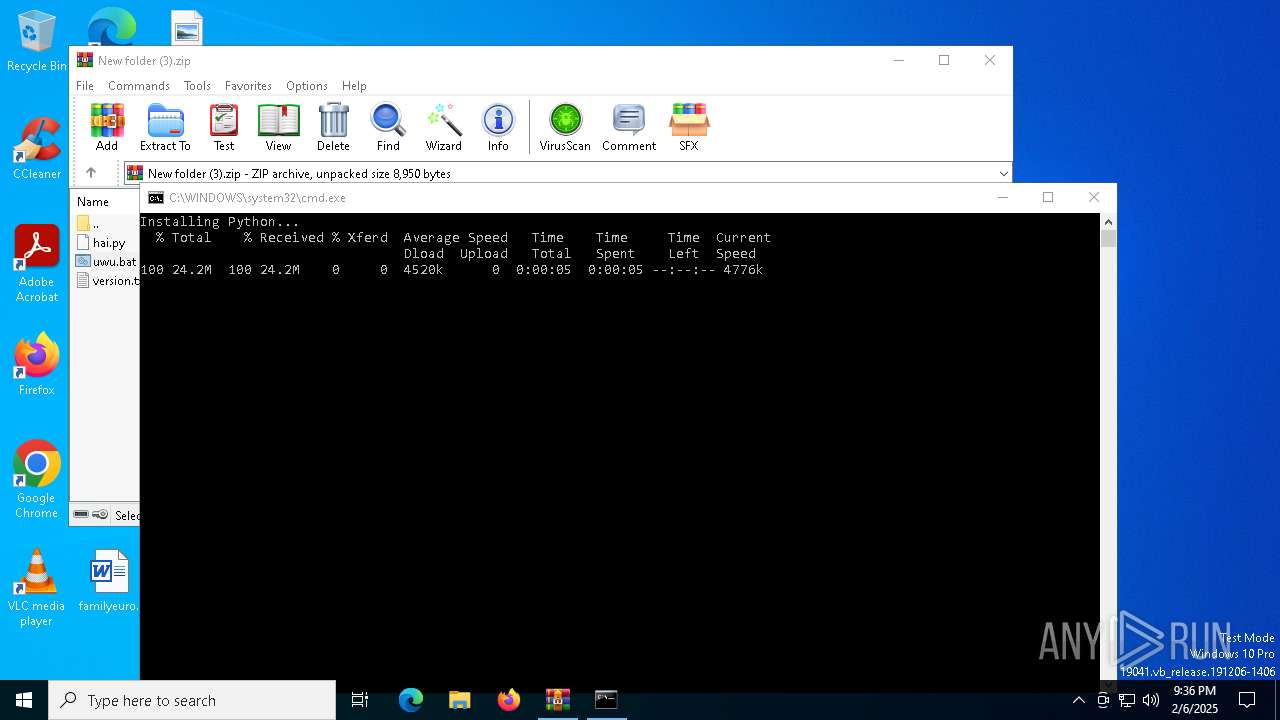Viewport: 1280px width, 720px height.
Task: Open the View toolbar icon
Action: pos(278,127)
